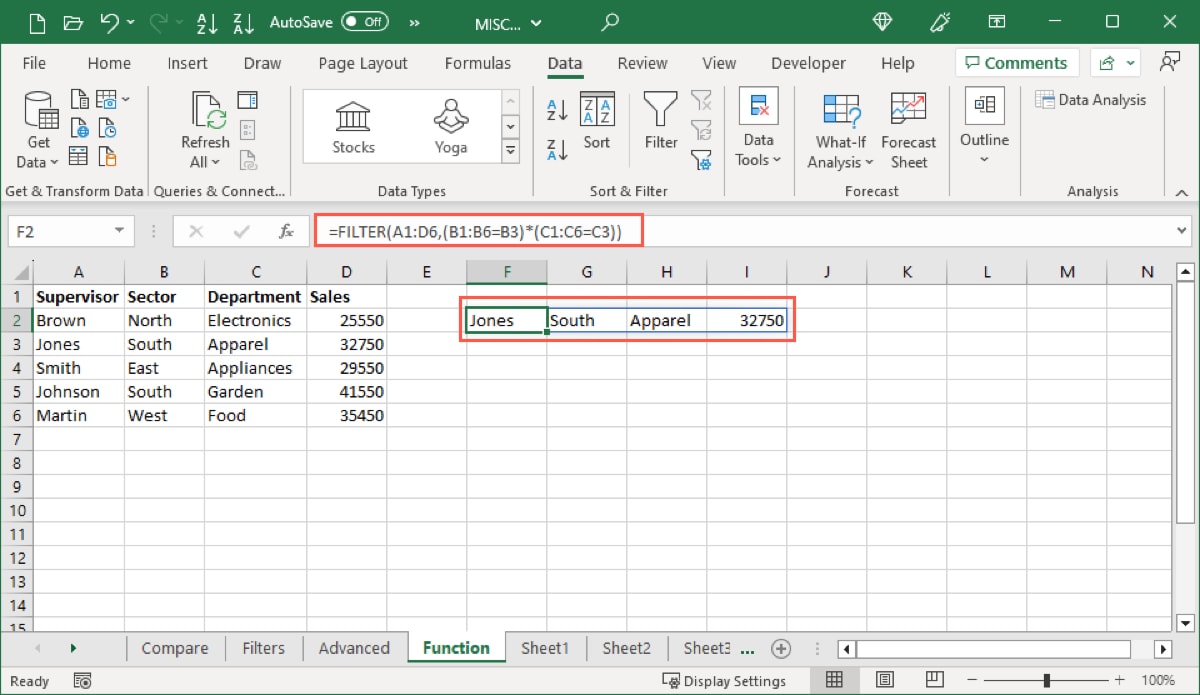
Task: Open the Data Analysis tool
Action: (x=1092, y=100)
